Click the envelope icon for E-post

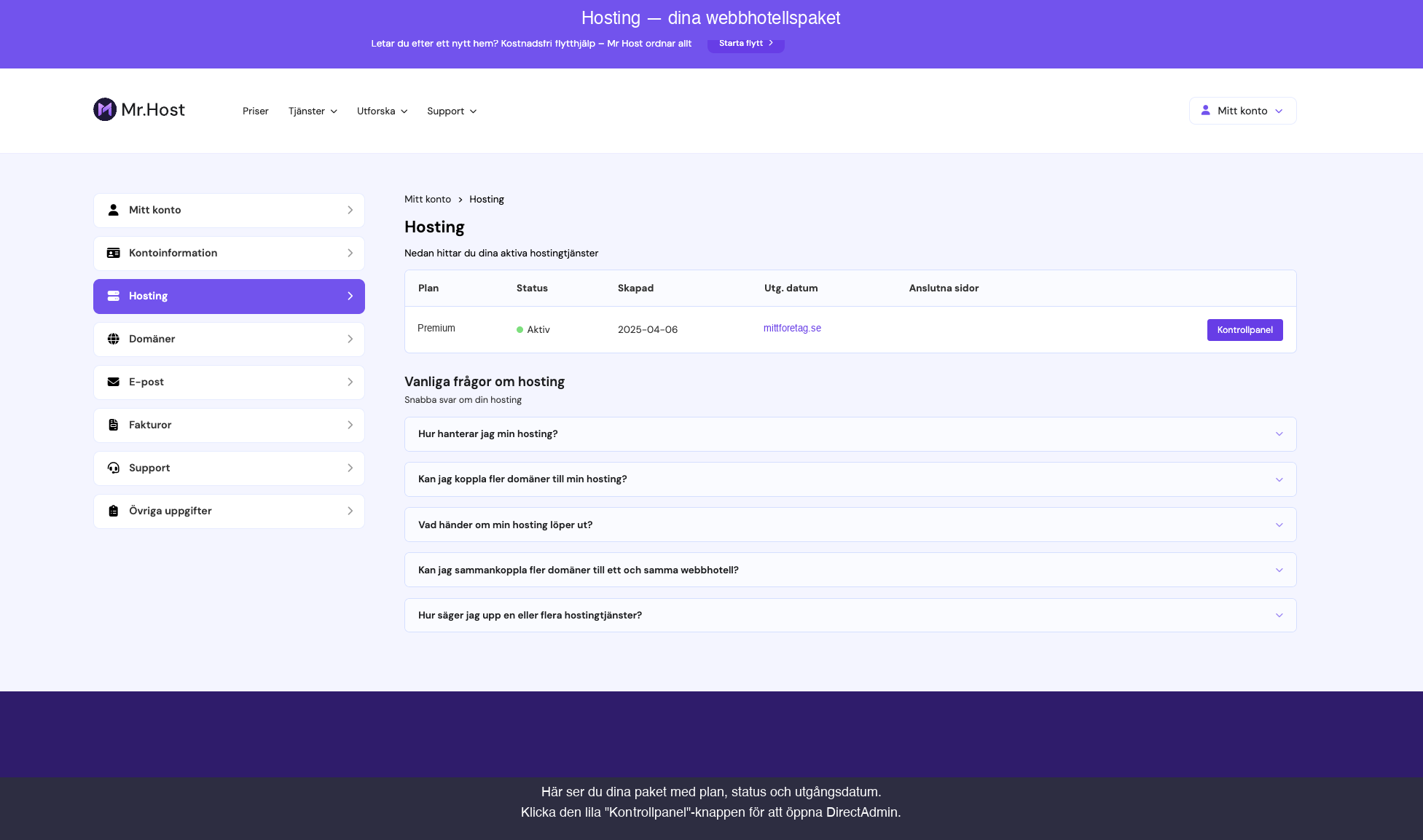tap(114, 382)
